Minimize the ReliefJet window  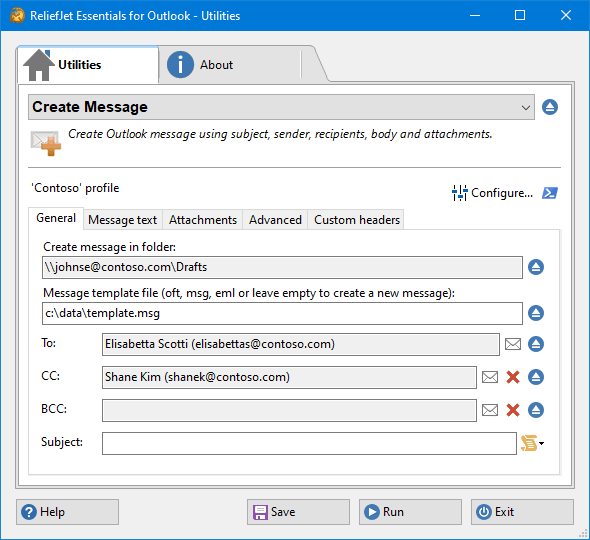click(x=475, y=15)
